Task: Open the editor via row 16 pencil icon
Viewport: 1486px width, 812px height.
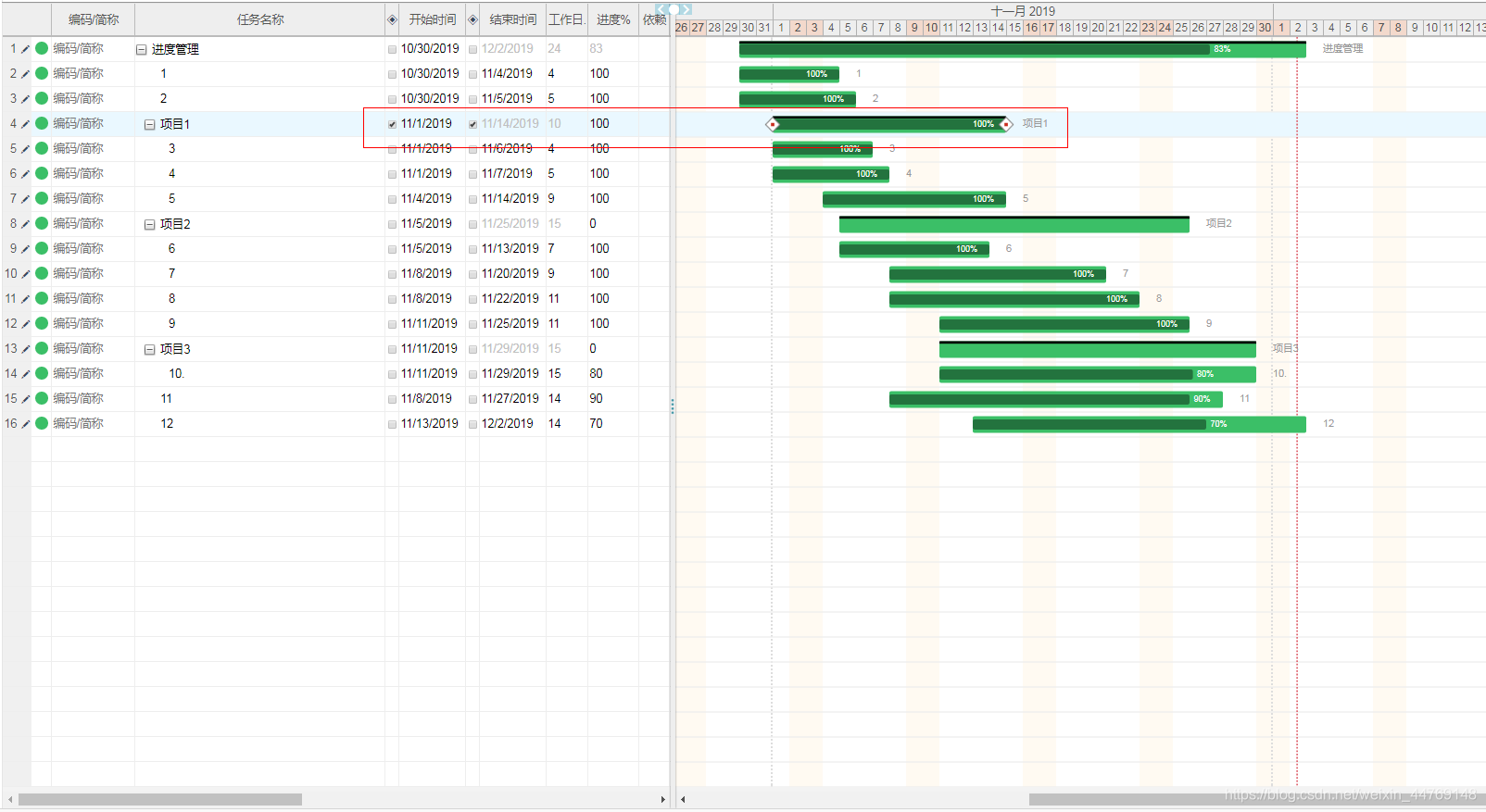Action: point(25,424)
